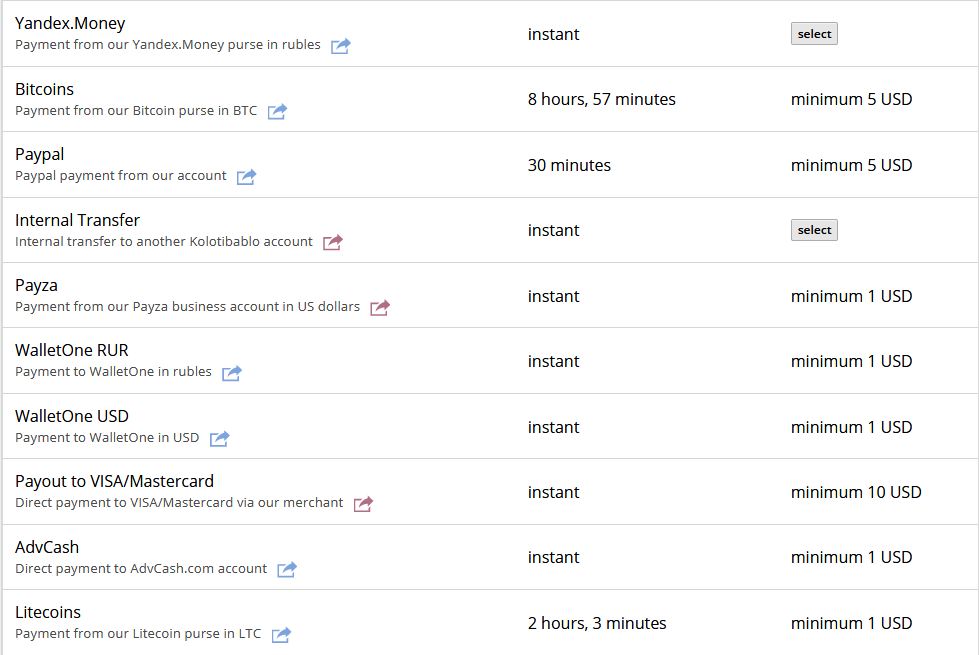Click the share icon beside Yandex.Money description
Screen dimensions: 979x655
tap(340, 46)
